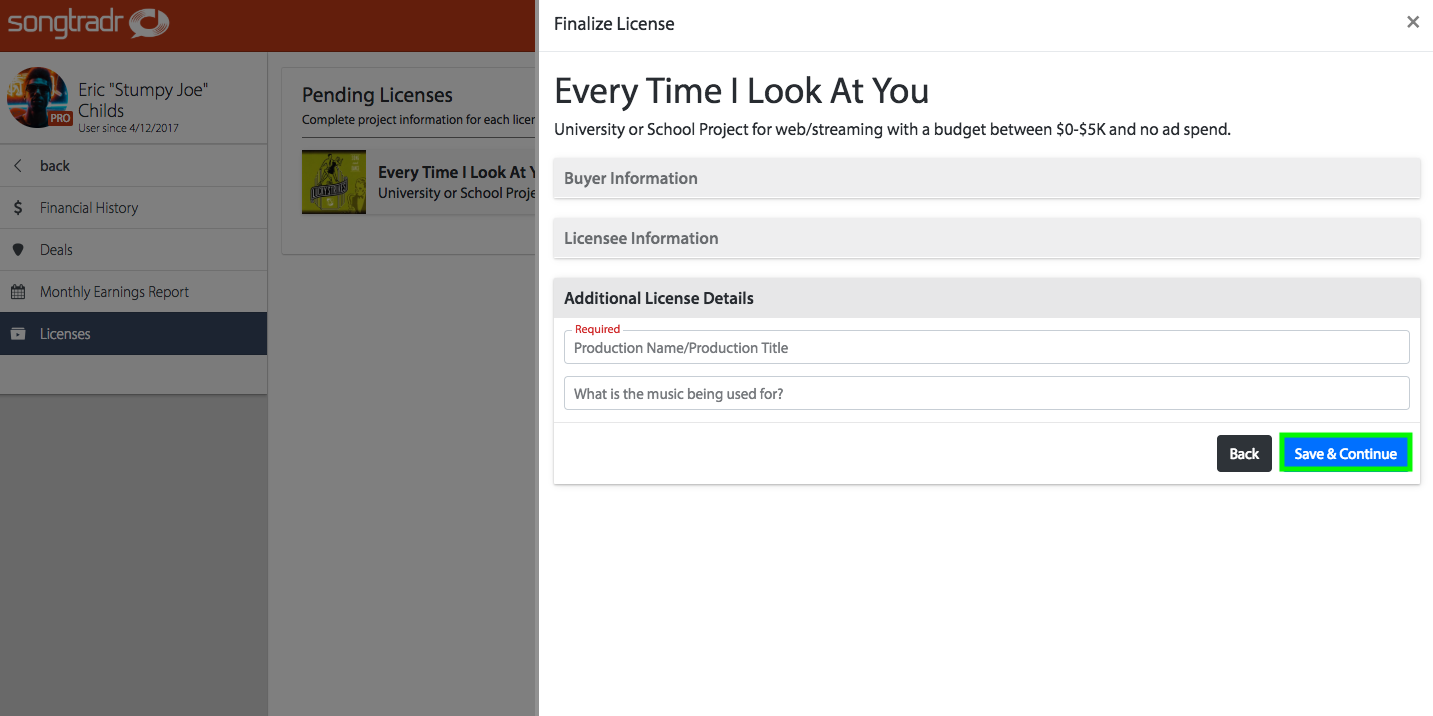1433x716 pixels.
Task: Click the Deals shield icon
Action: [18, 250]
